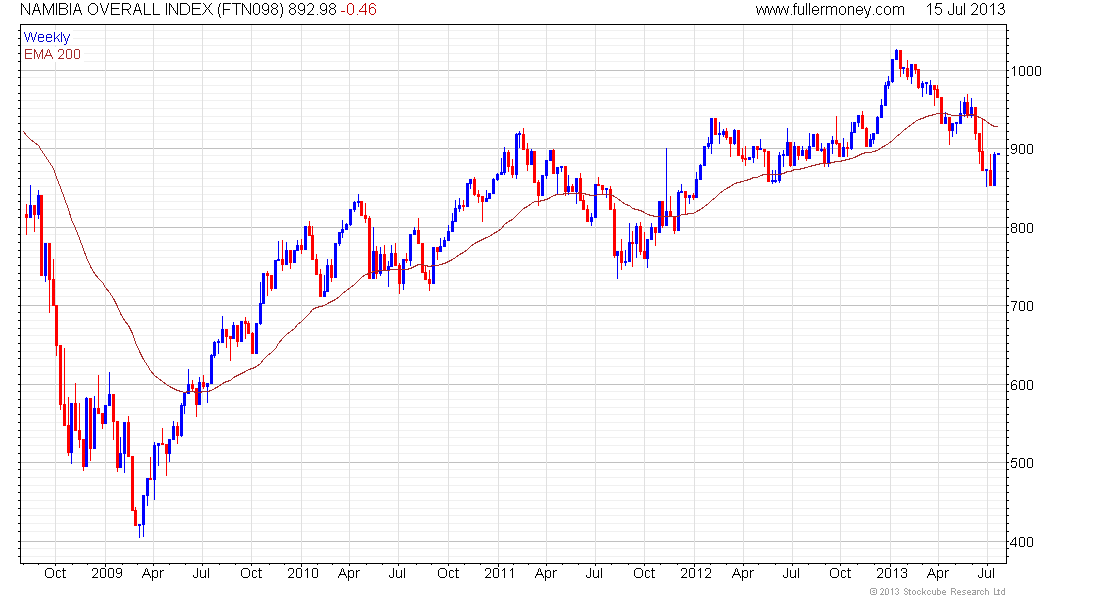Select the Weekly timeframe label
This screenshot has width=1100, height=600.
[x=47, y=37]
